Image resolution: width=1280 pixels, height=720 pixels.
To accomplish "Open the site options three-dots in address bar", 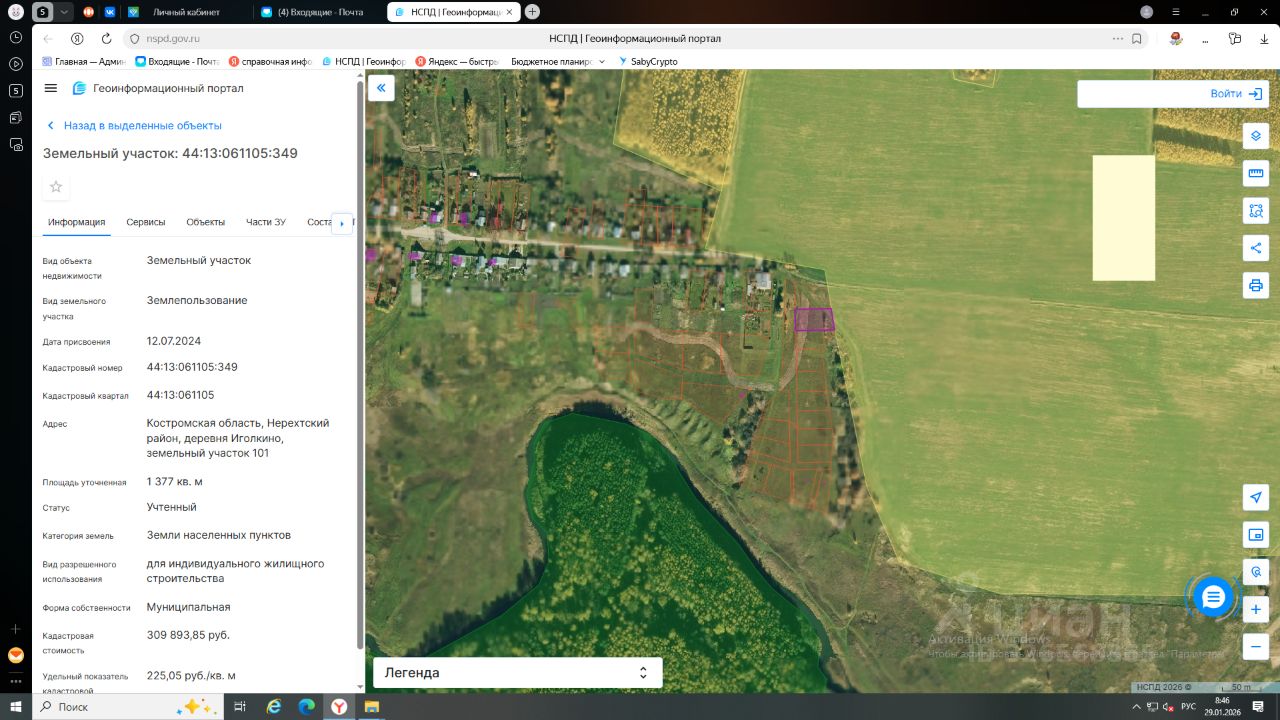I will [x=1118, y=39].
